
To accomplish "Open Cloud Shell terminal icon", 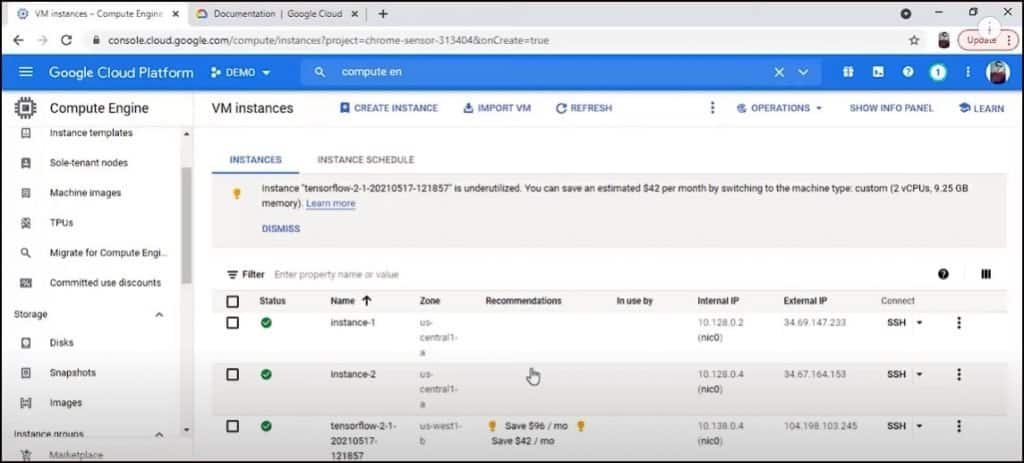I will [x=878, y=72].
